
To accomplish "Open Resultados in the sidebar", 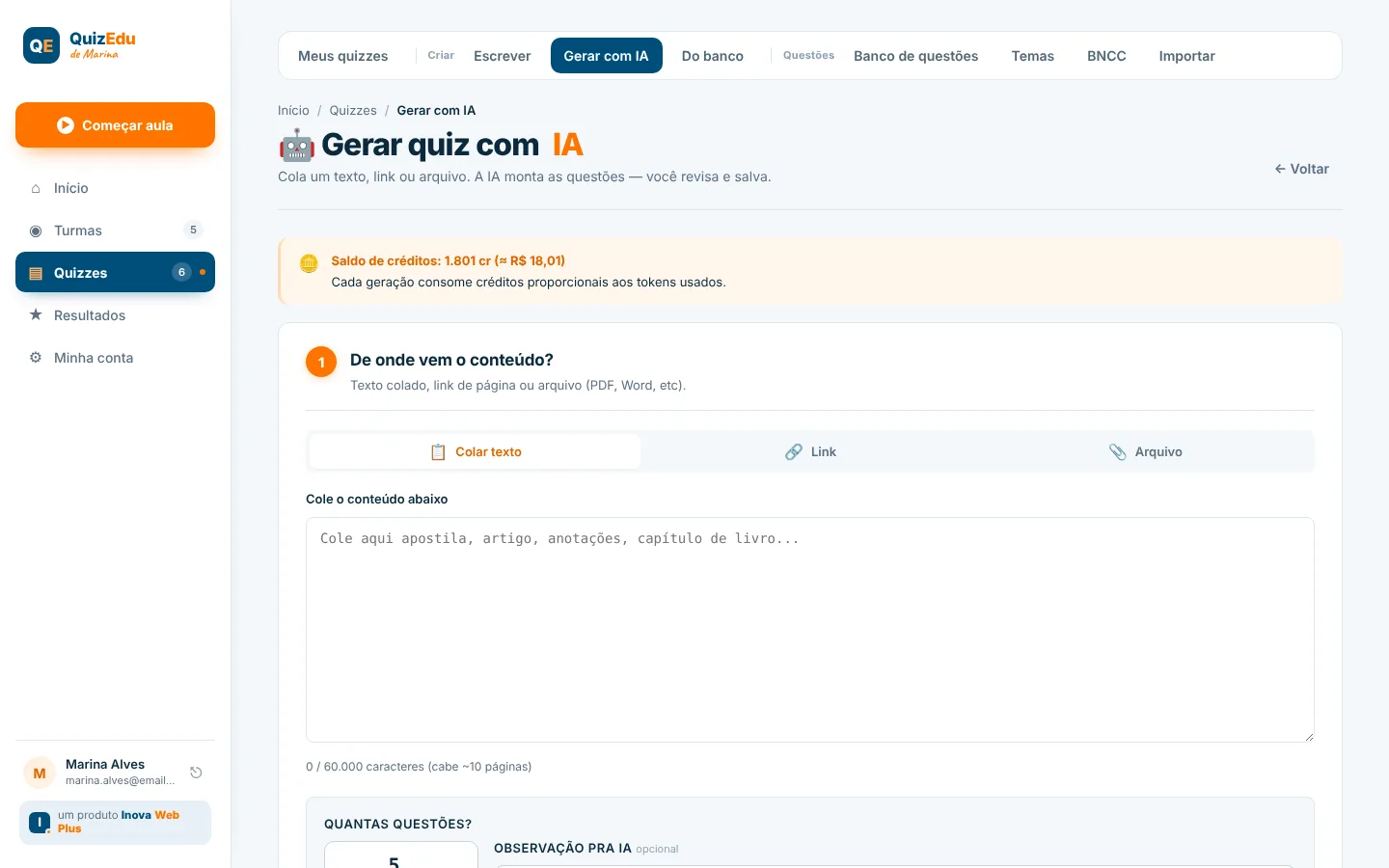I will tap(115, 315).
